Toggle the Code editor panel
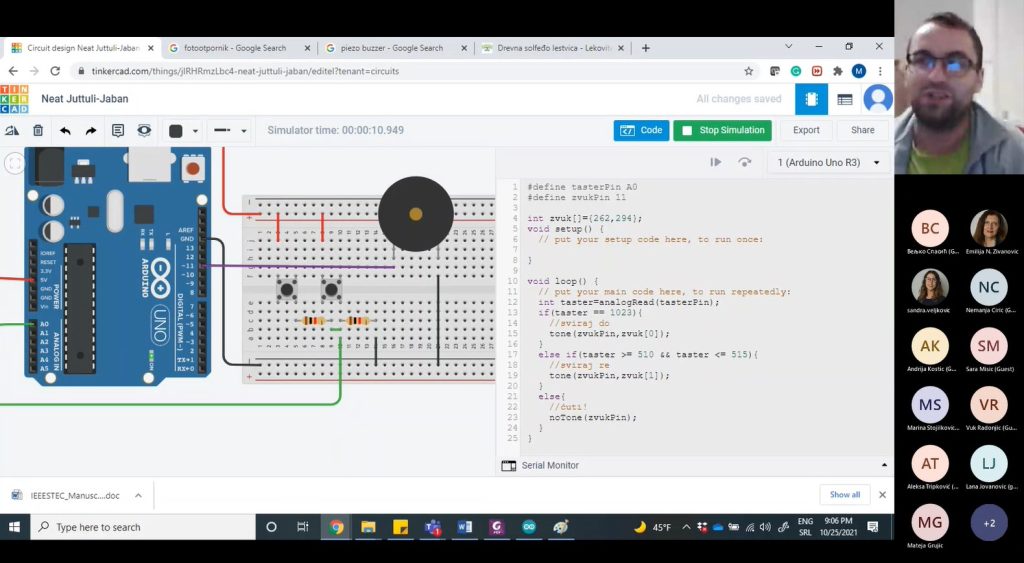1024x563 pixels. tap(641, 130)
